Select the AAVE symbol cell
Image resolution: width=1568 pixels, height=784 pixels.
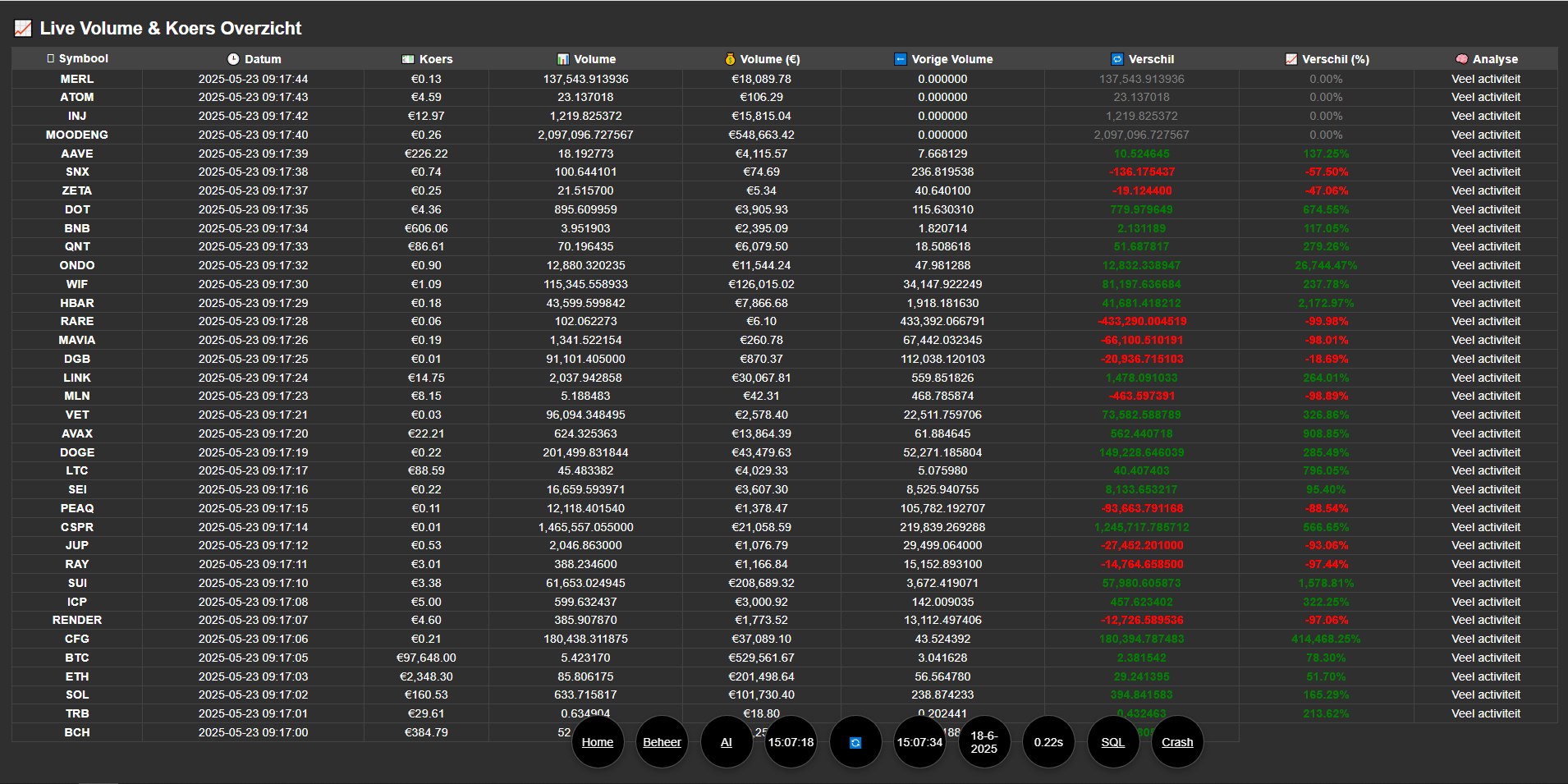coord(77,154)
